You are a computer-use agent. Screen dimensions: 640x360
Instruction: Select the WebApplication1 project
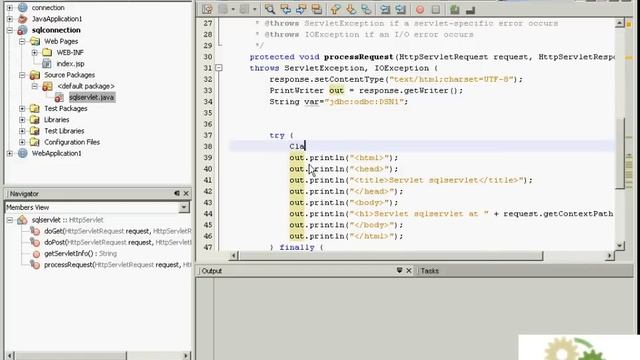56,153
